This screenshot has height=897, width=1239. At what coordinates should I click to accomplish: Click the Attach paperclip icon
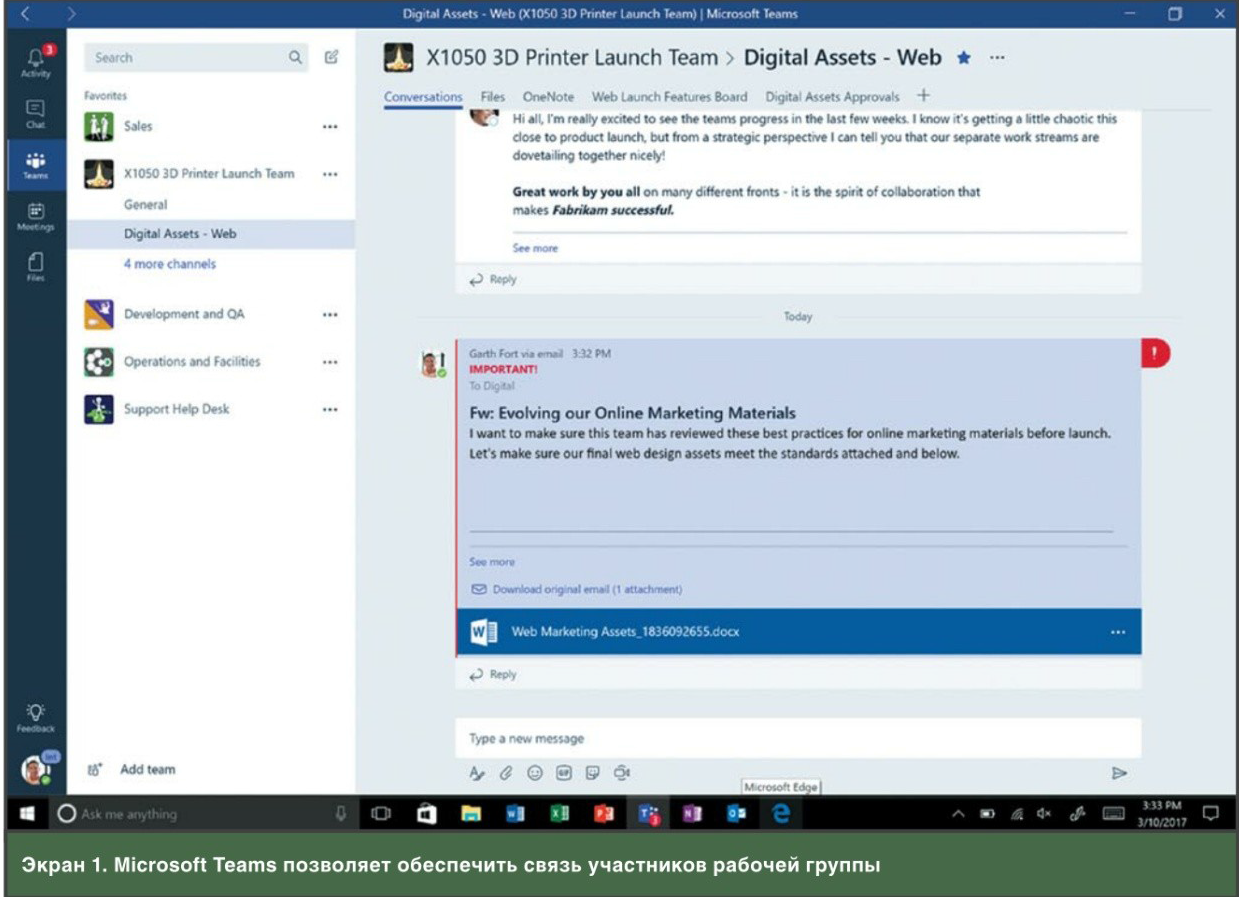tap(506, 772)
